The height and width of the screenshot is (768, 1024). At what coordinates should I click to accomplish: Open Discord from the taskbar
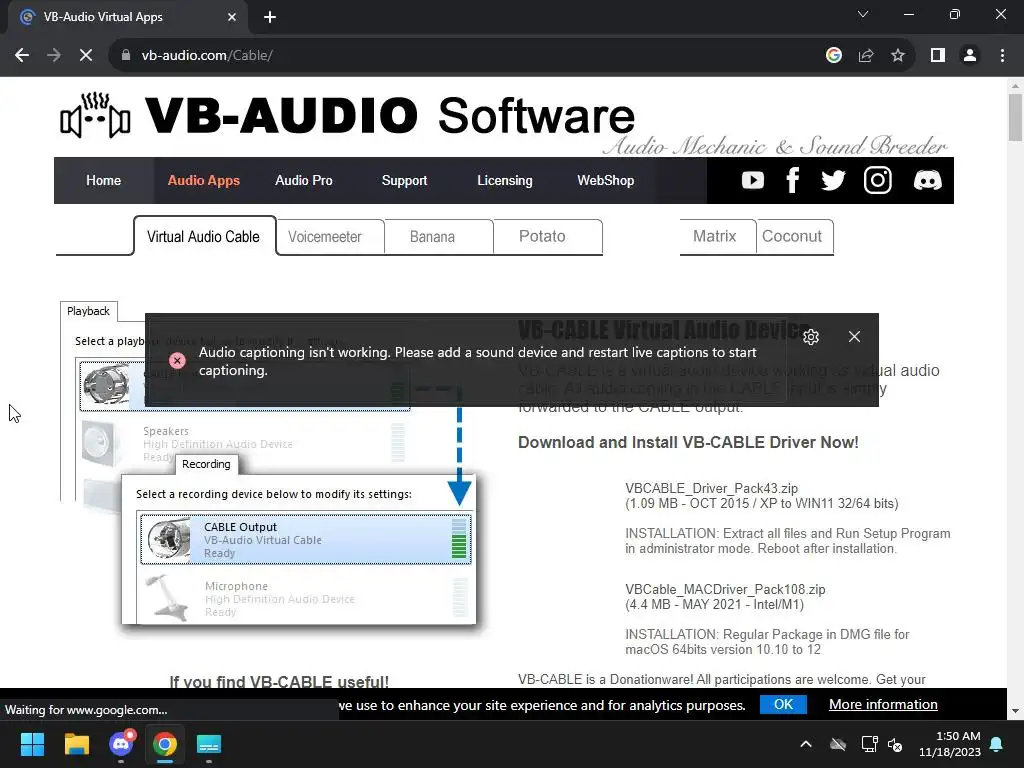tap(121, 744)
